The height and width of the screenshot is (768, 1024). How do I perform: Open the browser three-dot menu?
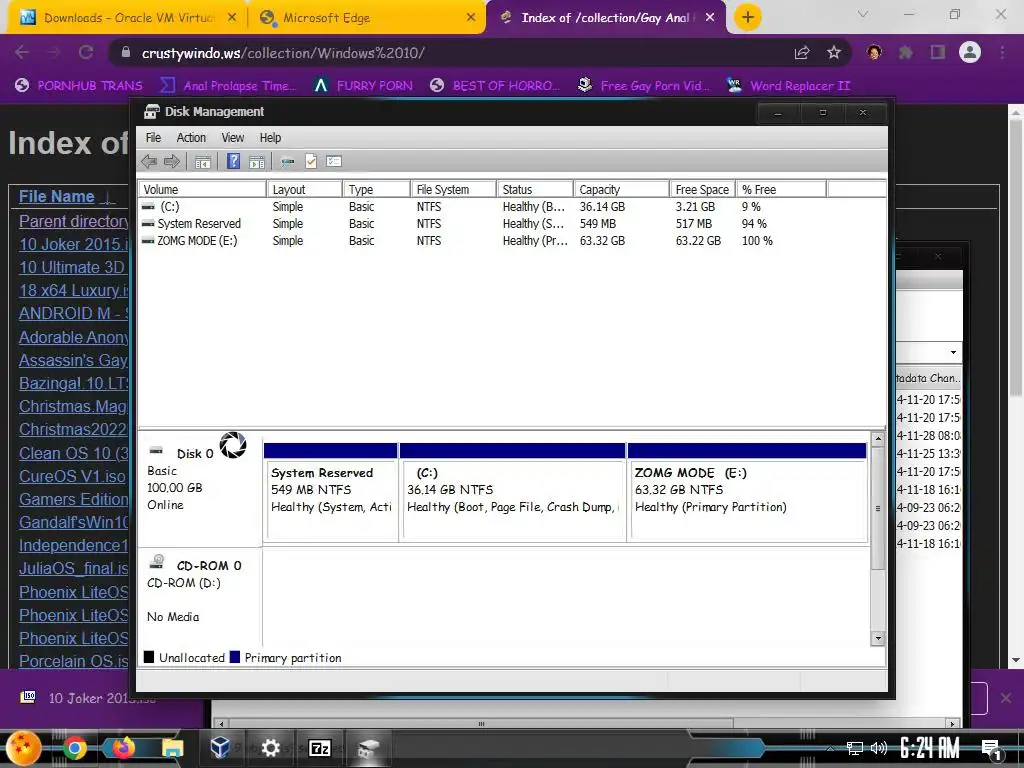tap(1002, 52)
